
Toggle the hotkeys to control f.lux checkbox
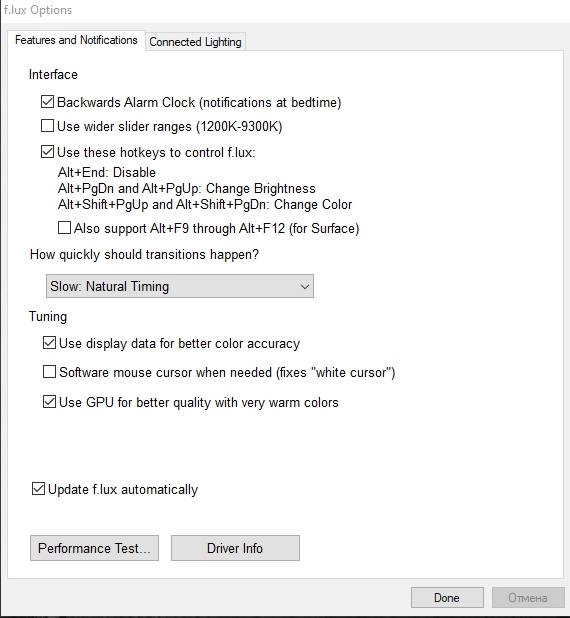[47, 152]
